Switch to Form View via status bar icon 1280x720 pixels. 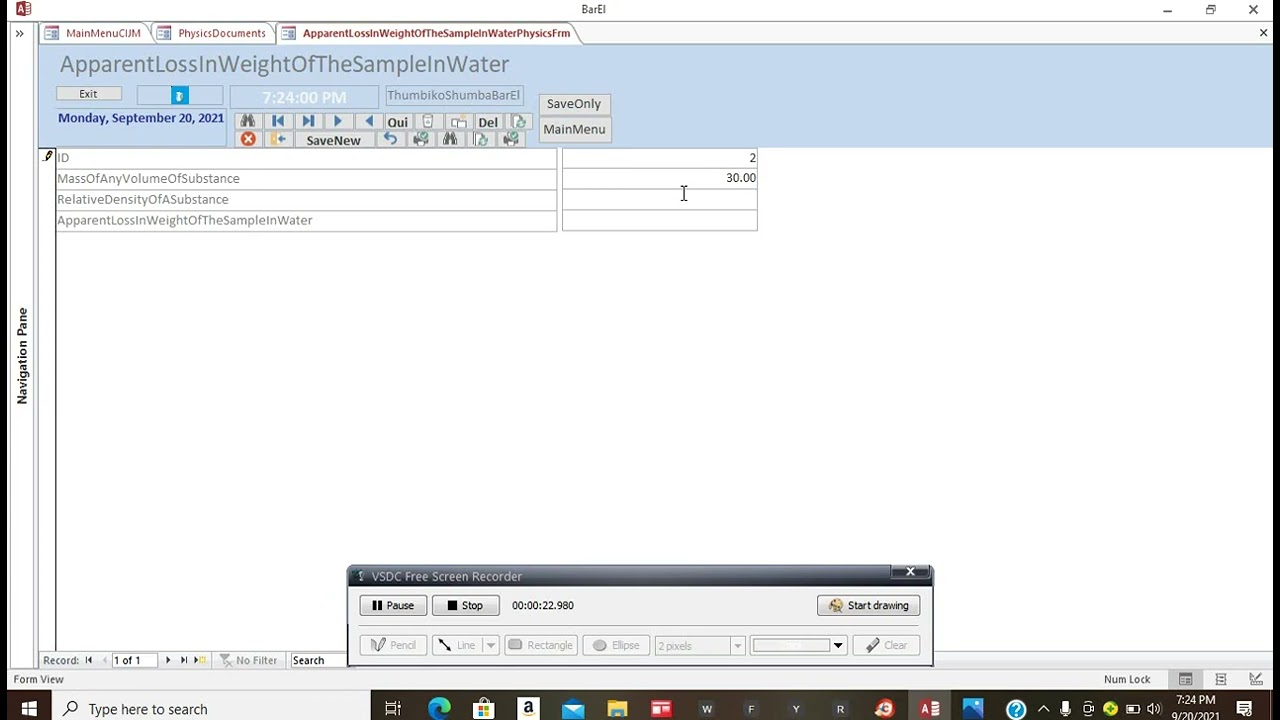tap(1185, 680)
